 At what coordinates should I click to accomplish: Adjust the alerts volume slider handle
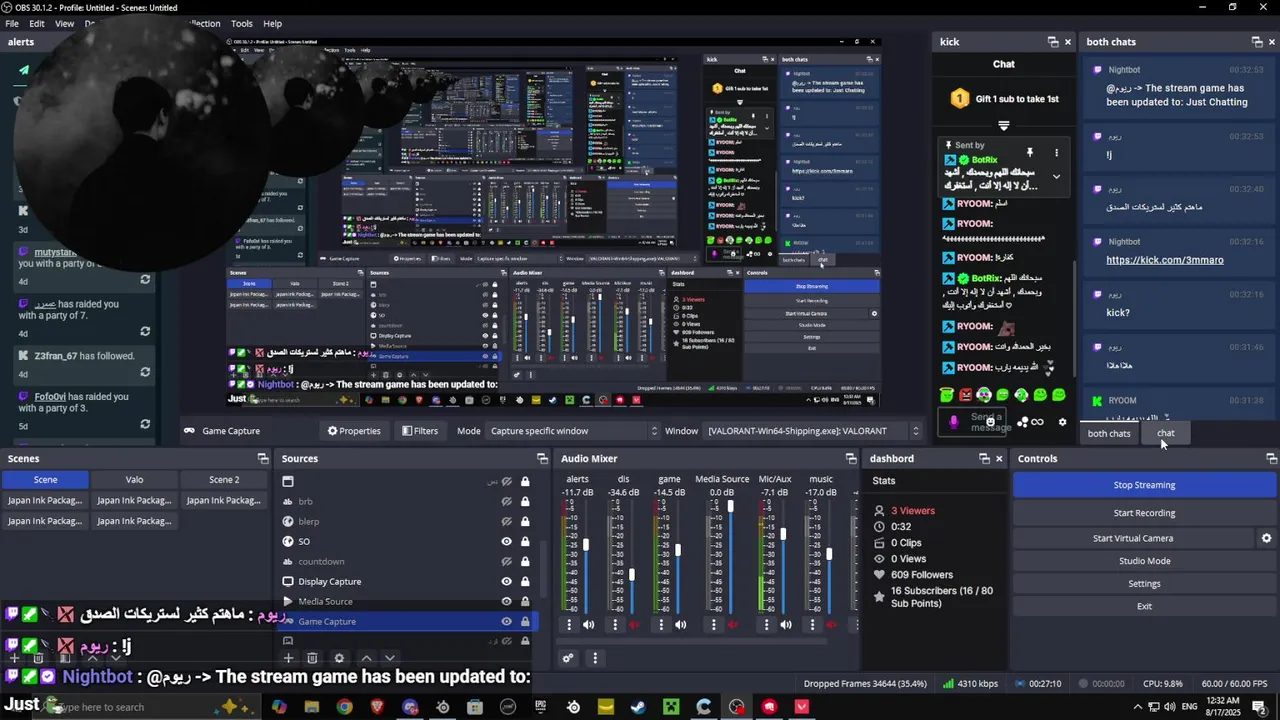point(586,545)
